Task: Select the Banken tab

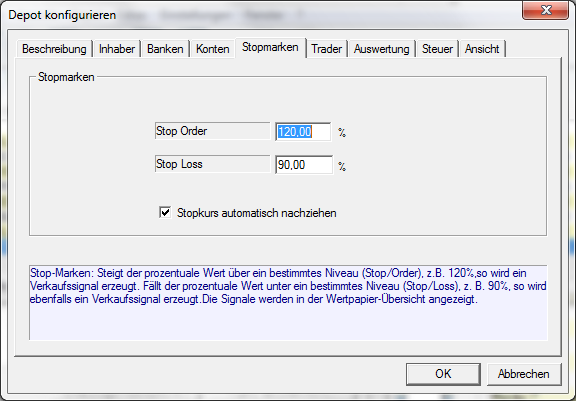Action: (165, 49)
